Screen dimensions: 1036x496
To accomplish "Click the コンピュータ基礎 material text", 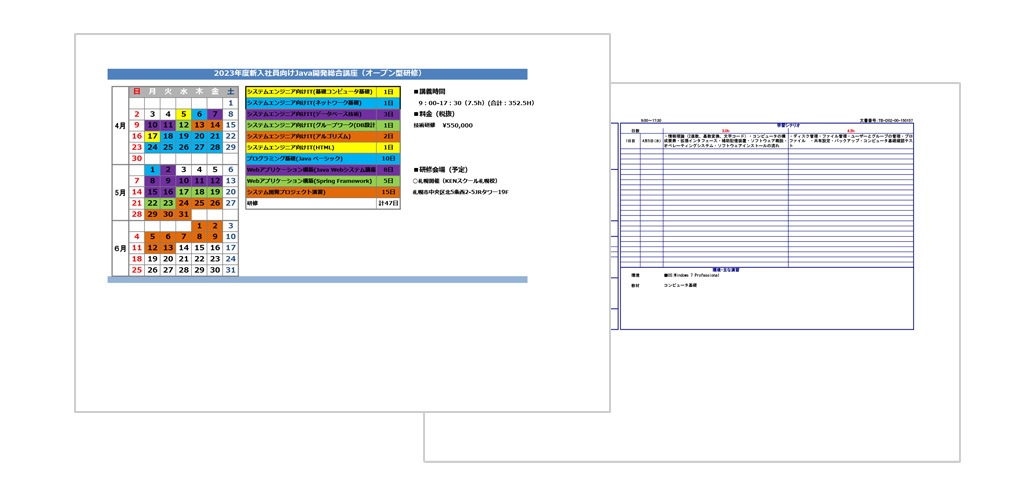I will [681, 286].
